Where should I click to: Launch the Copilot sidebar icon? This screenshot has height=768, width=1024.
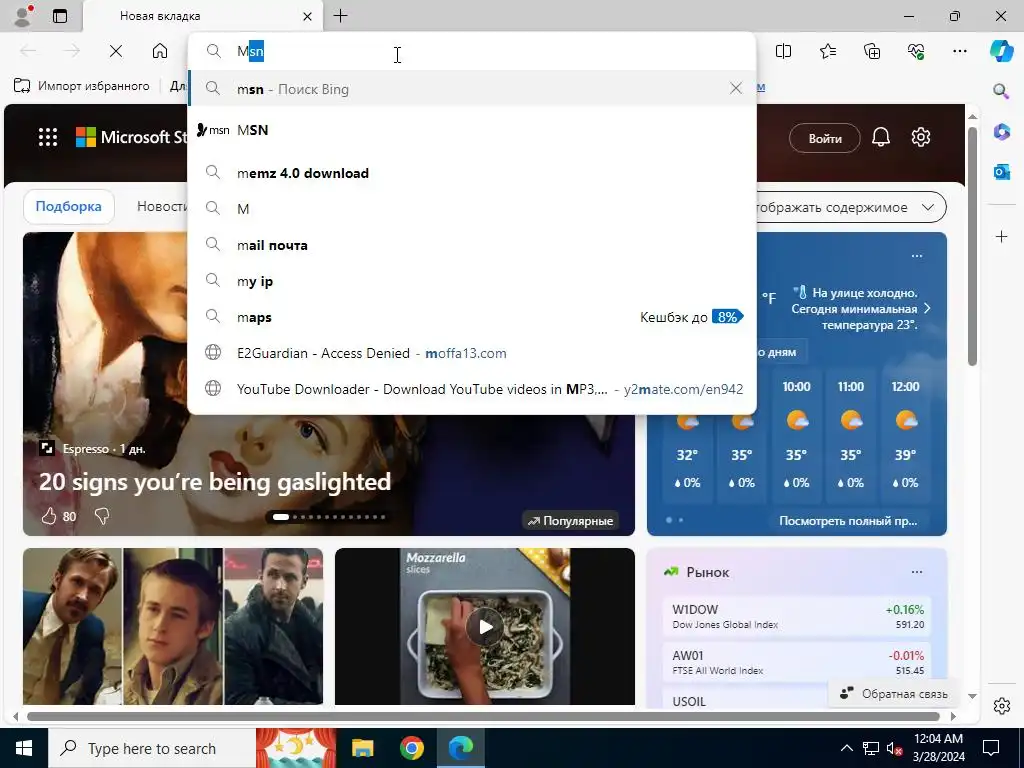coord(1001,51)
